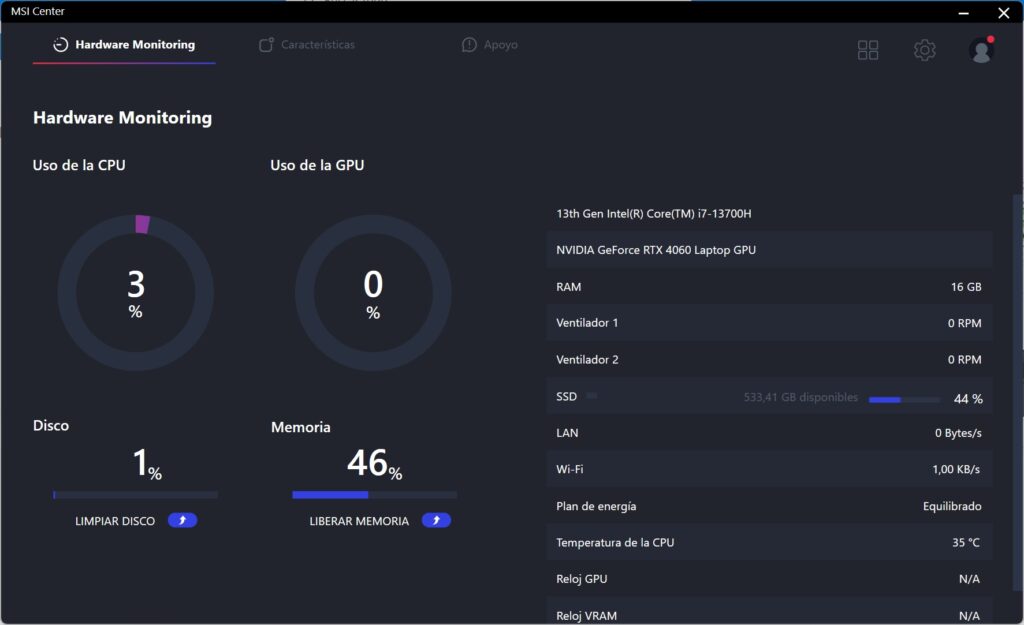Click the GPU usage circular gauge
Screen dimensions: 1024x625
click(x=373, y=293)
